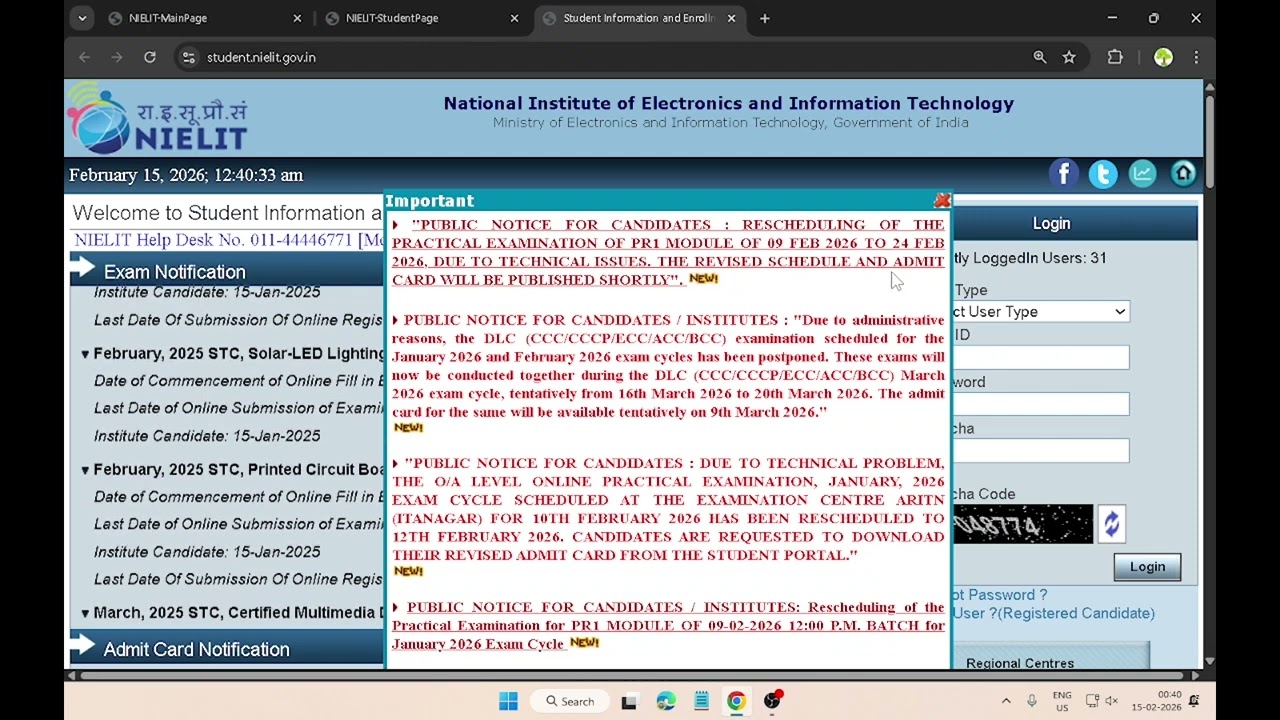Open Notepad app from taskbar

pos(701,701)
